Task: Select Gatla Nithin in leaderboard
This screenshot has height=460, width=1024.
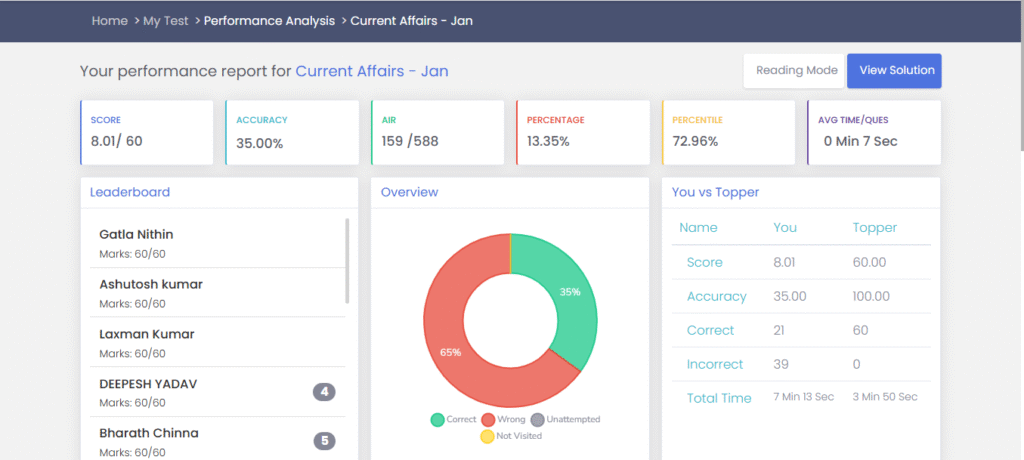Action: [136, 234]
